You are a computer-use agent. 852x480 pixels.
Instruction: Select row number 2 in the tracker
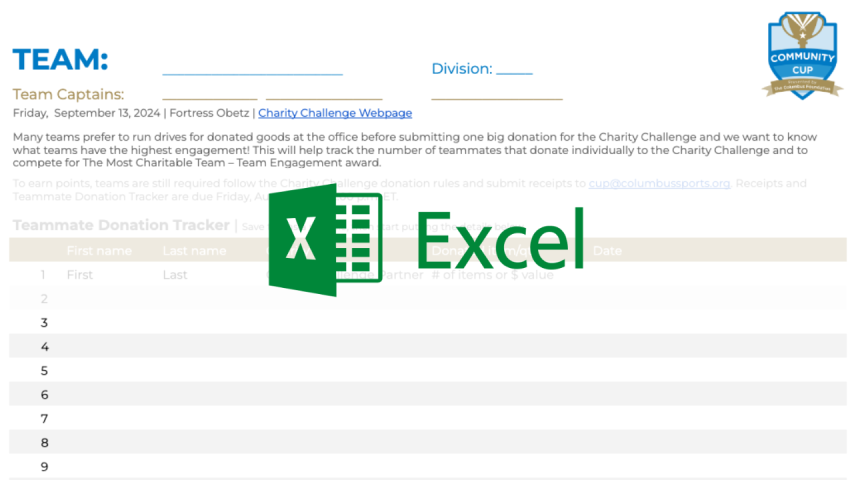(x=44, y=299)
